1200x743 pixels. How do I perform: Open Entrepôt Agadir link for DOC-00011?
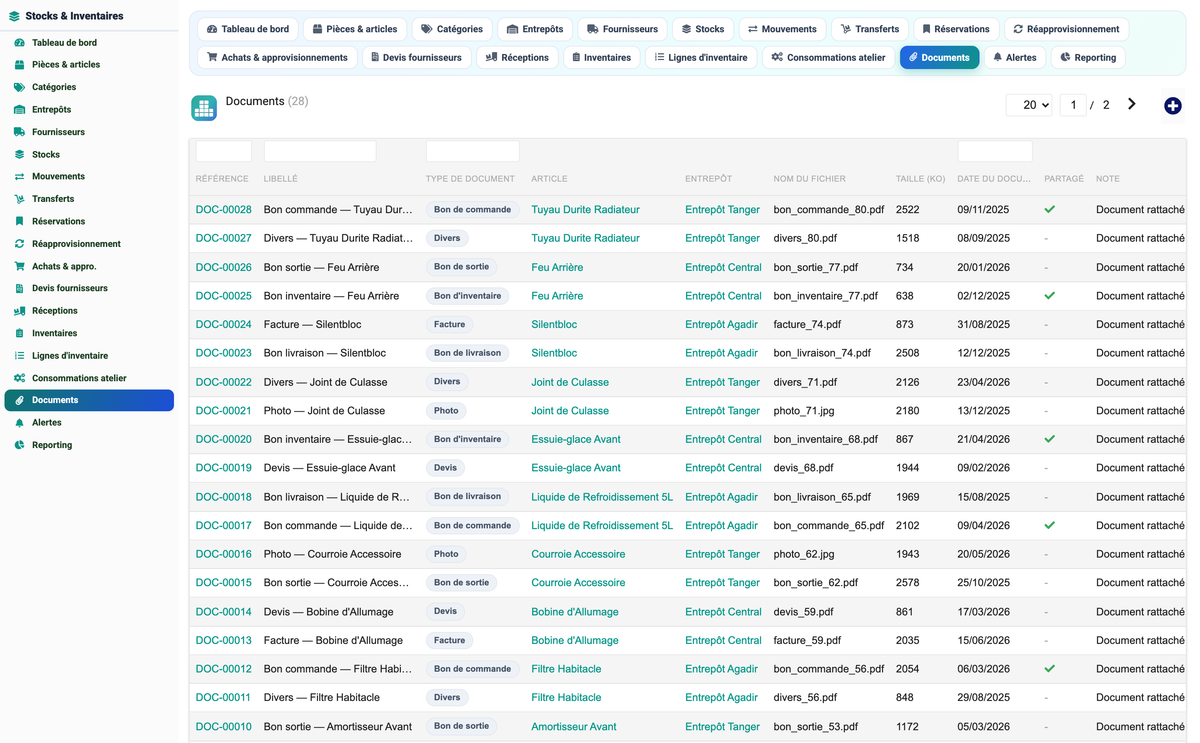coord(721,698)
